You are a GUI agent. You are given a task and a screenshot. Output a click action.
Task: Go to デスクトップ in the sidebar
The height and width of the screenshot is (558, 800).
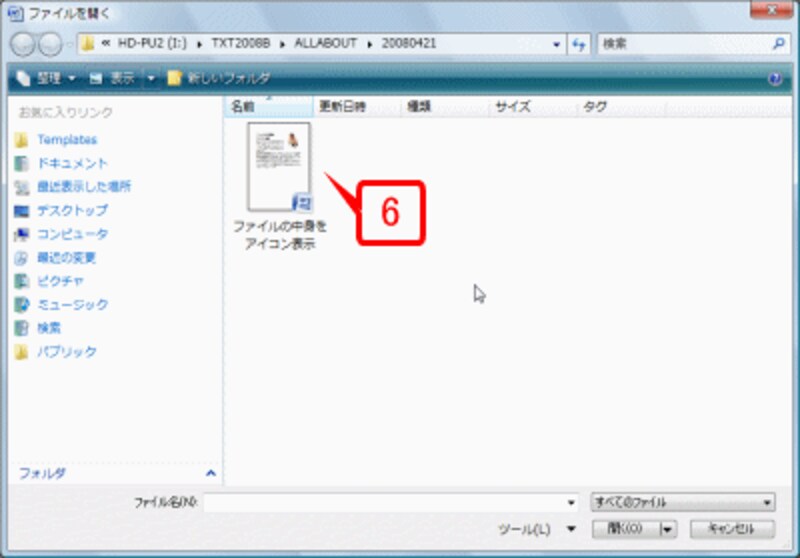point(72,210)
